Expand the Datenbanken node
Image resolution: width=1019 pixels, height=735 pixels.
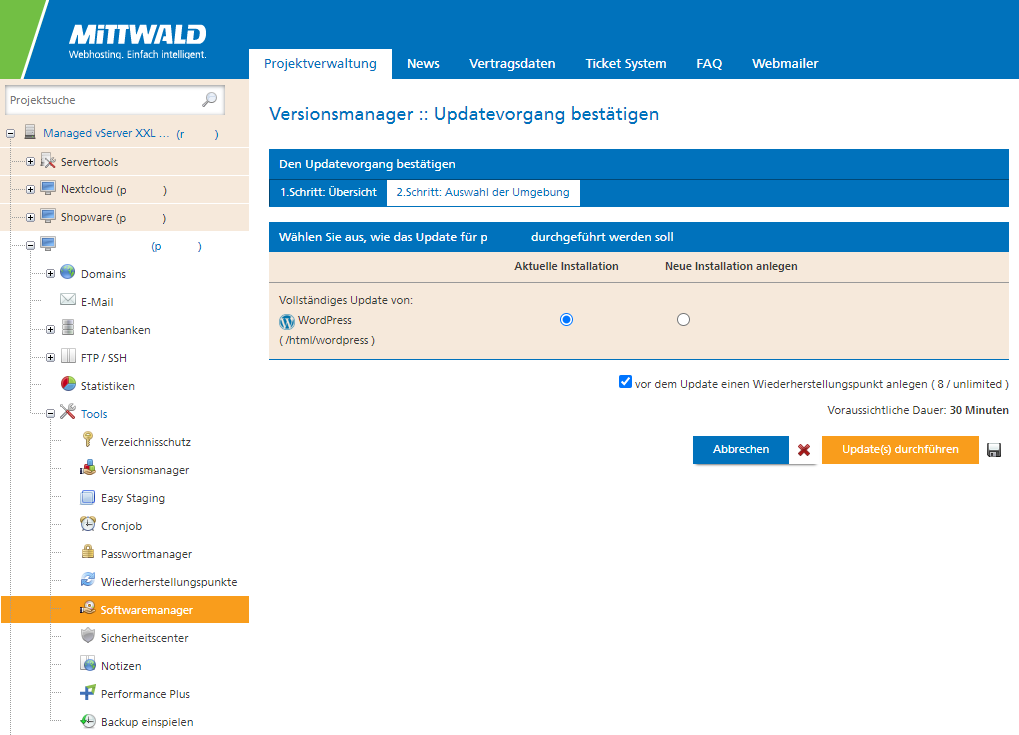click(x=51, y=329)
